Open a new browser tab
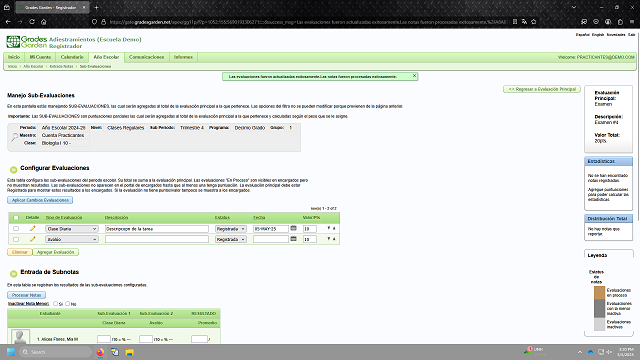 click(x=96, y=7)
